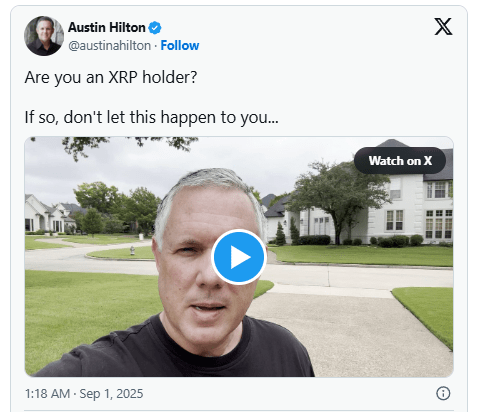Click the blue verified checkmark badge
The height and width of the screenshot is (412, 486).
pyautogui.click(x=155, y=28)
